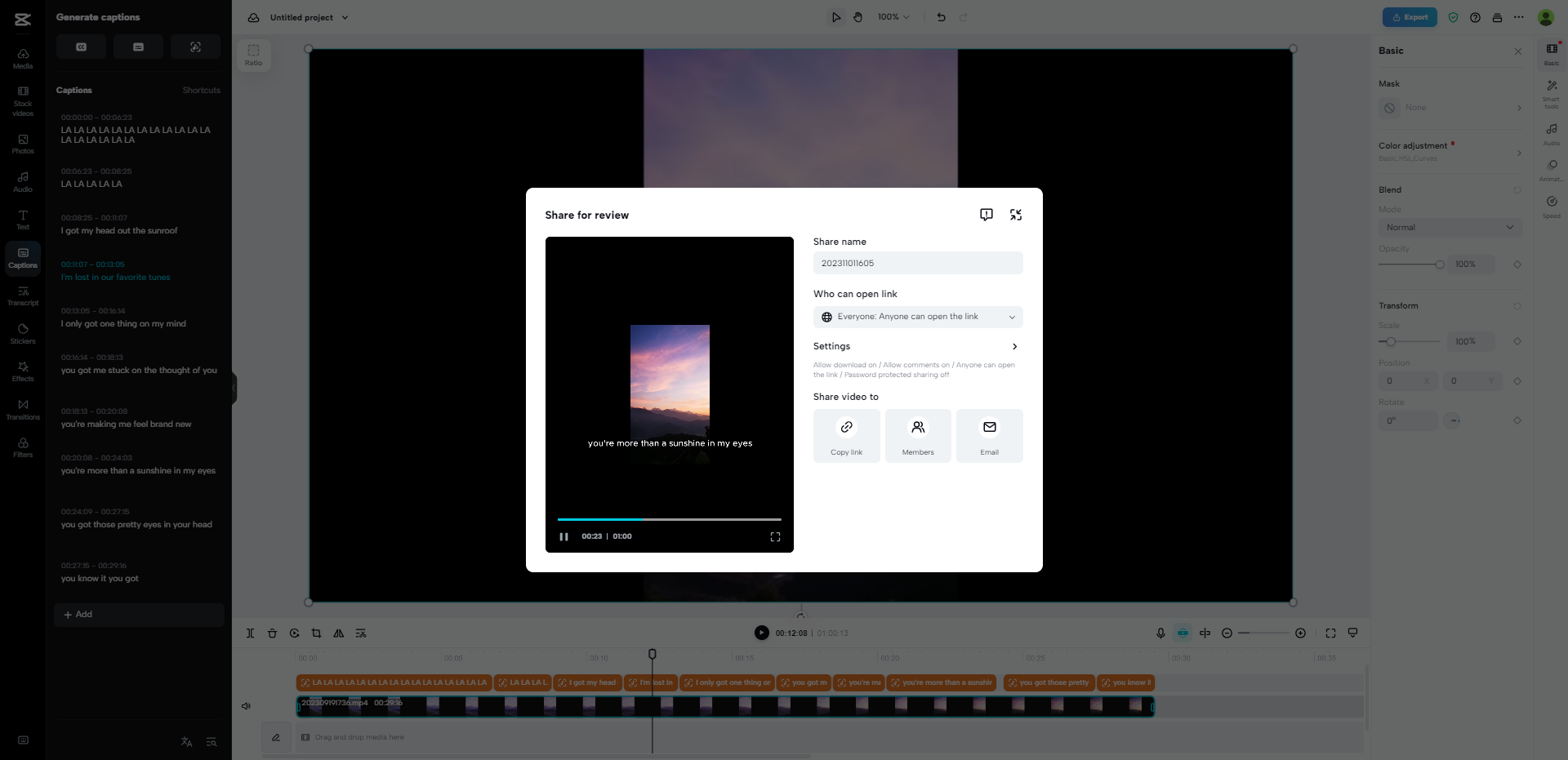Select caption 'I got my head out the sunroof'
Viewport: 1568px width, 760px height.
pos(119,231)
